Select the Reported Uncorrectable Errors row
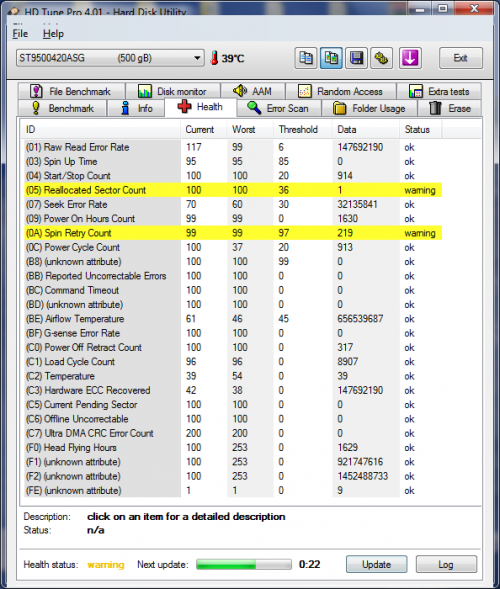The height and width of the screenshot is (589, 500). 233,276
